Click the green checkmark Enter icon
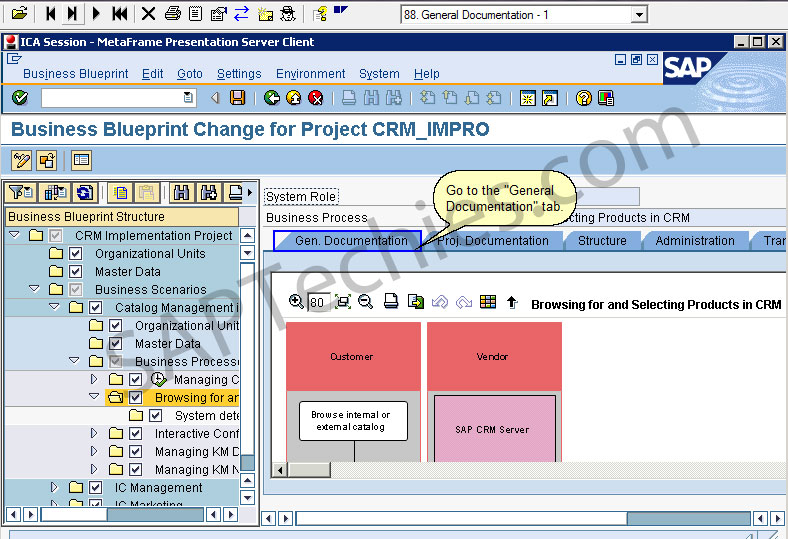The height and width of the screenshot is (539, 788). coord(20,97)
